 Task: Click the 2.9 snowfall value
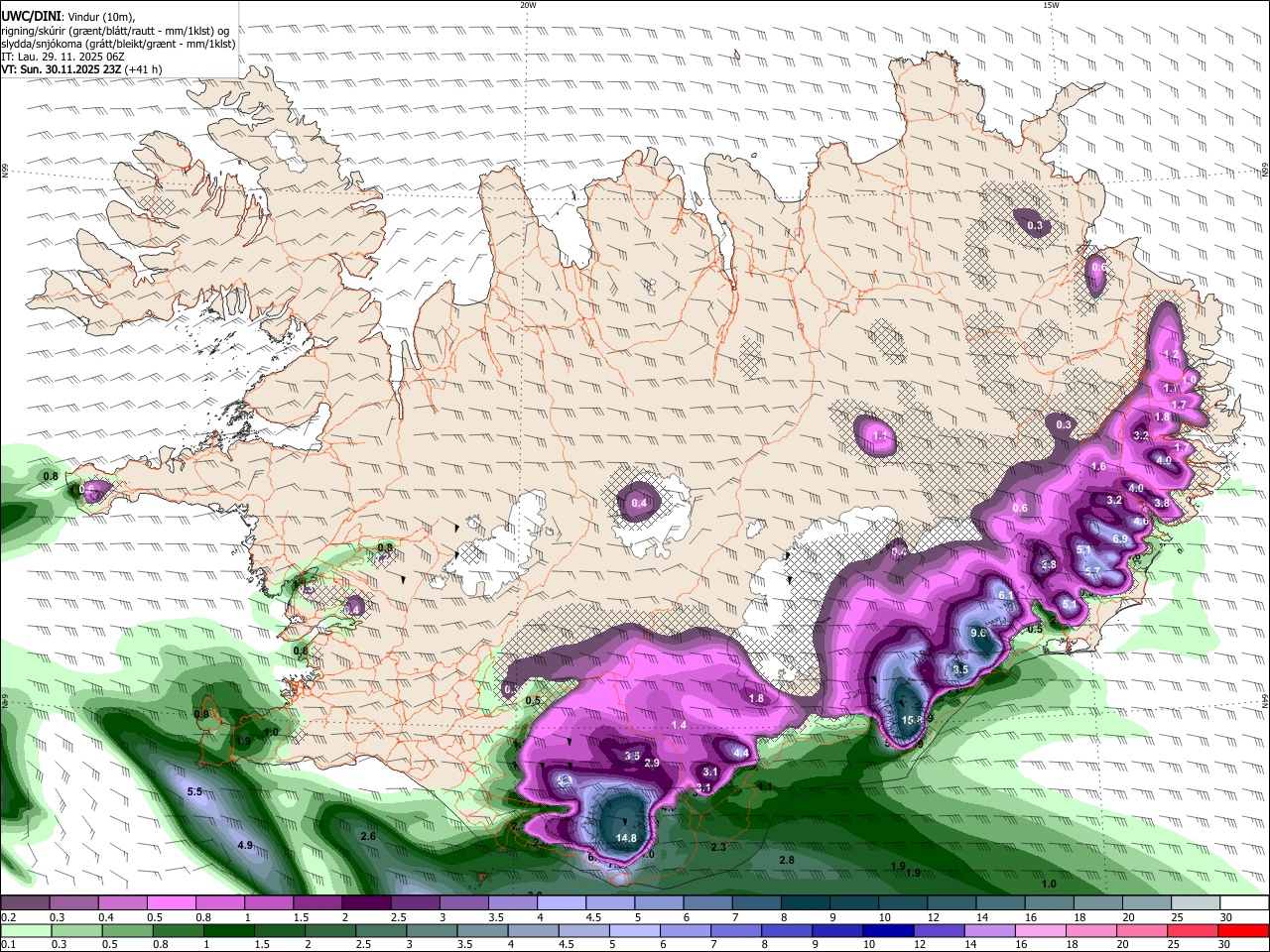click(652, 763)
